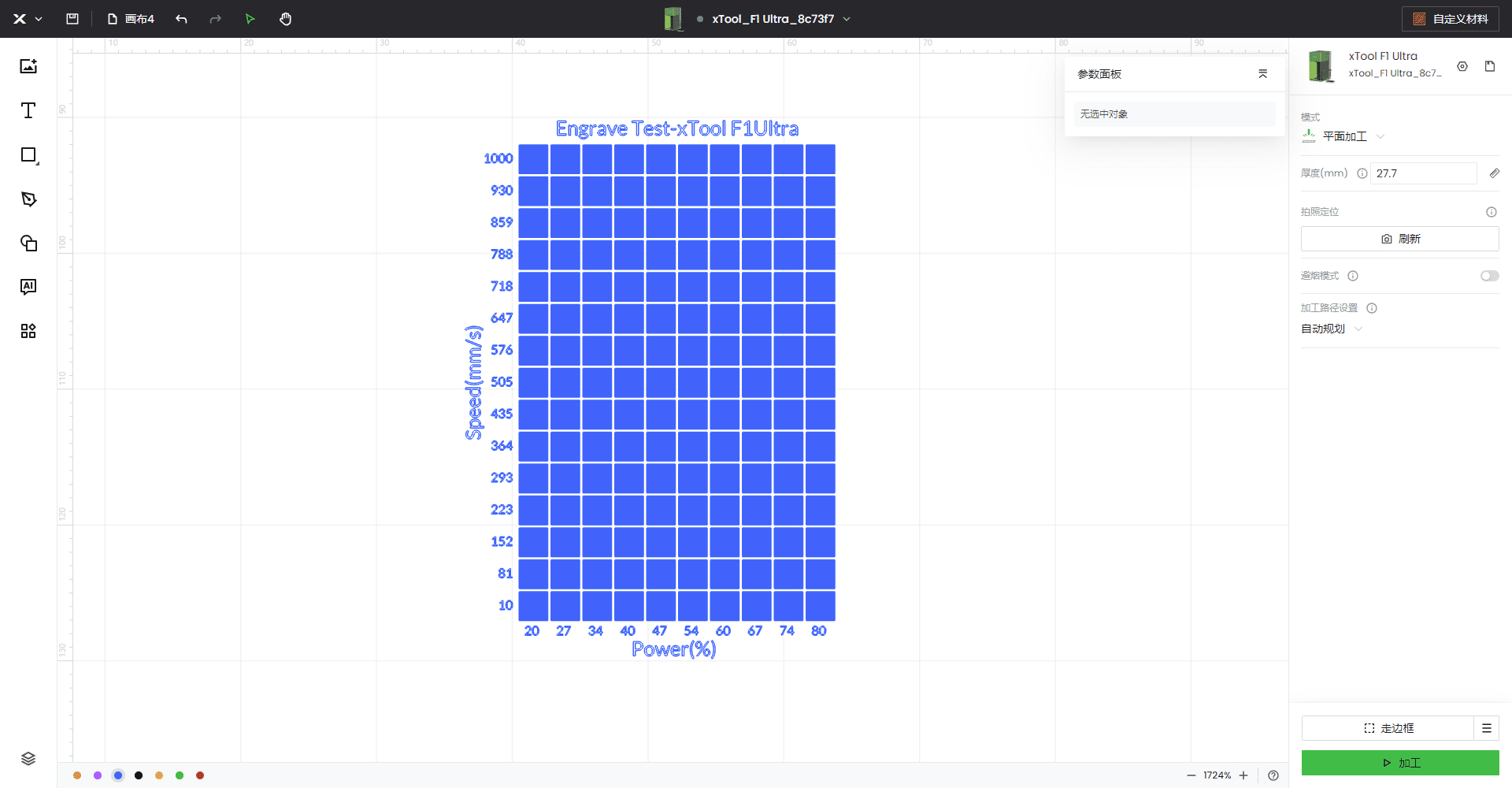Image resolution: width=1512 pixels, height=788 pixels.
Task: Open the shape library tool
Action: (x=28, y=243)
